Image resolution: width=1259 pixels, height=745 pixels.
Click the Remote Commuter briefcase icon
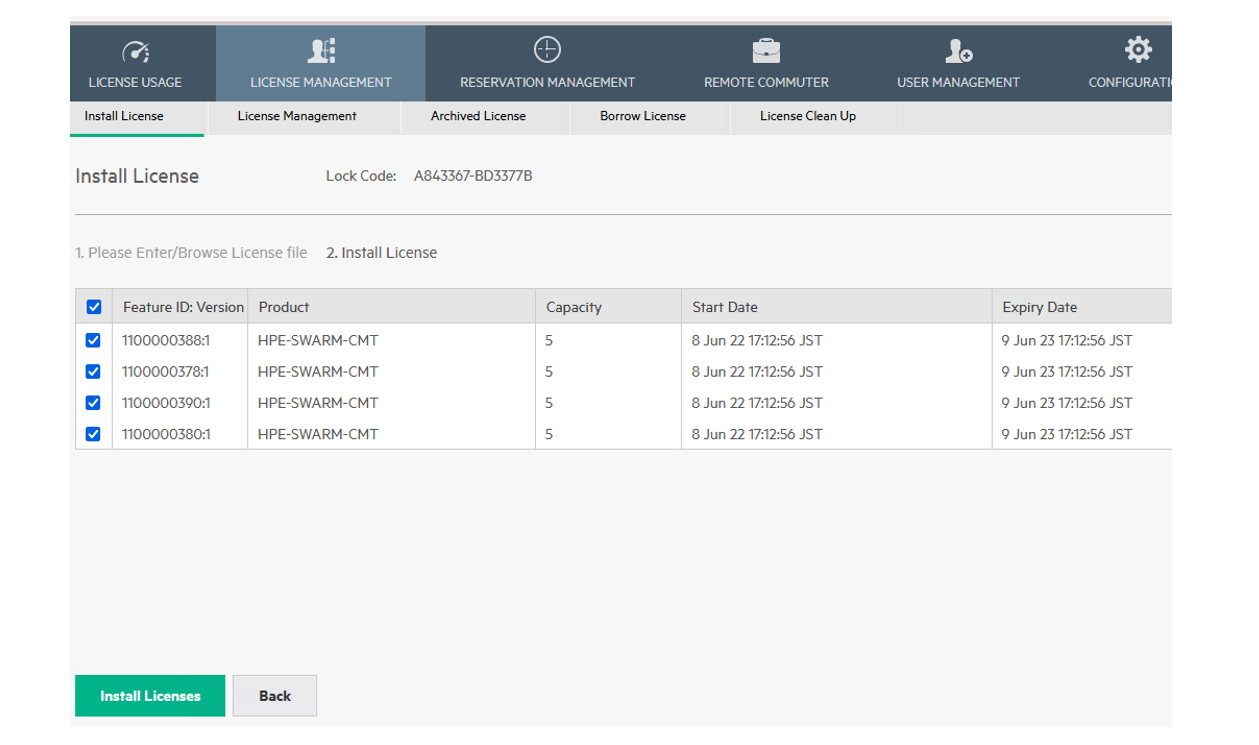click(x=766, y=49)
